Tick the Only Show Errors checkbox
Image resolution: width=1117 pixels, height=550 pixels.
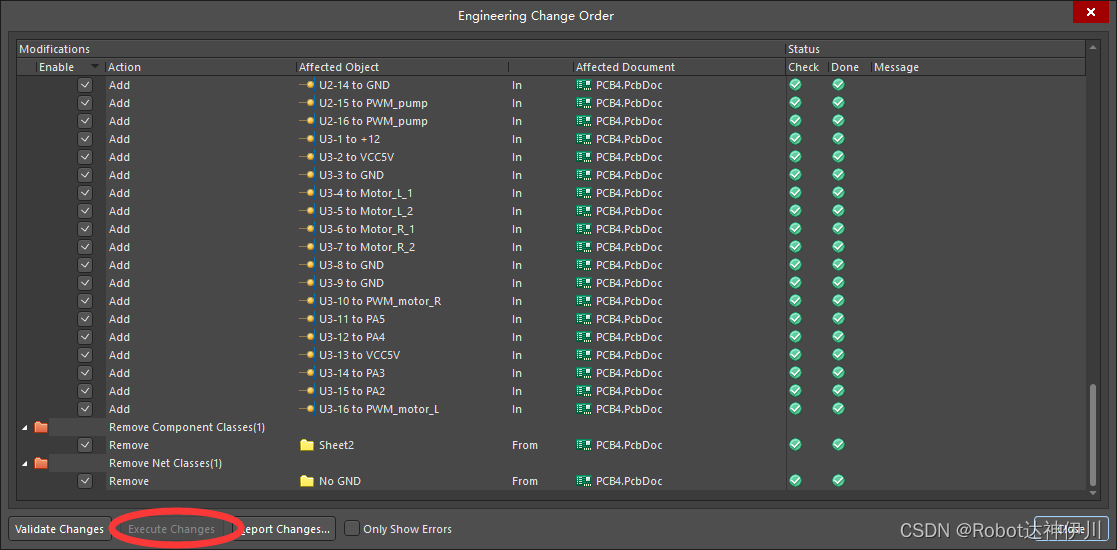click(352, 529)
